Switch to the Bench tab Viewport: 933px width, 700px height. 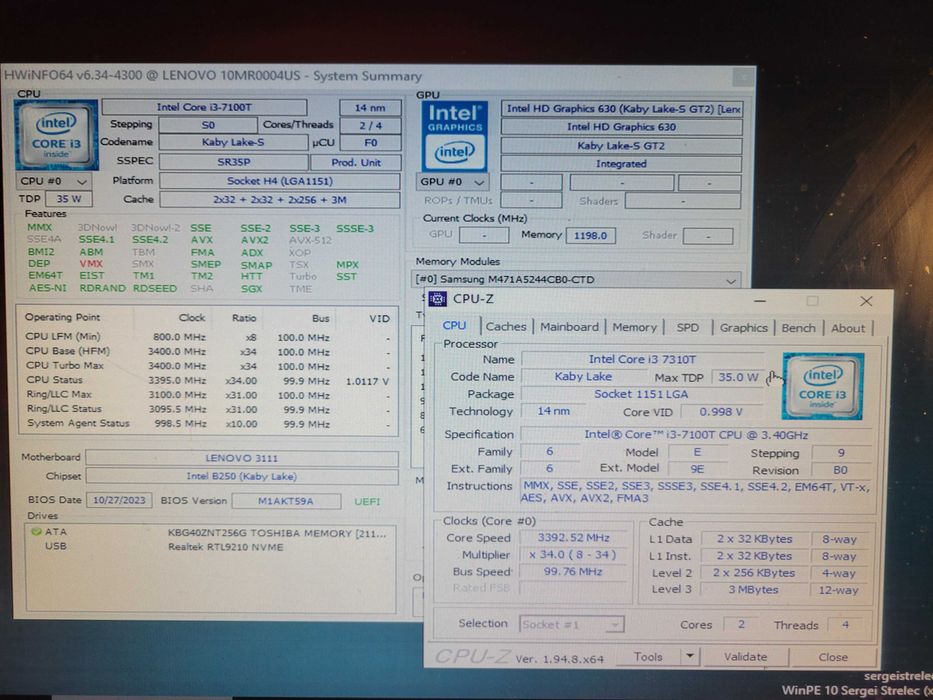pyautogui.click(x=798, y=328)
